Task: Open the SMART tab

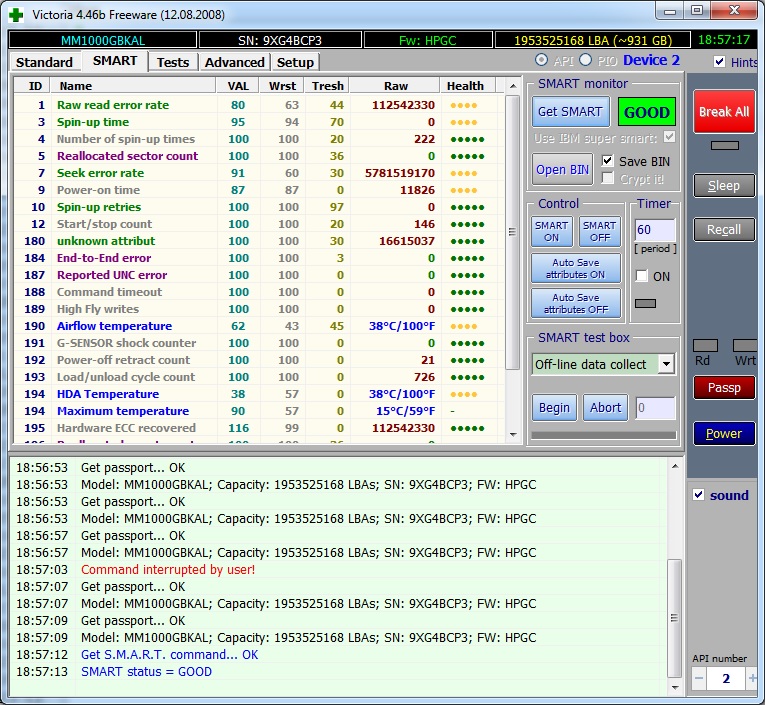Action: click(115, 61)
